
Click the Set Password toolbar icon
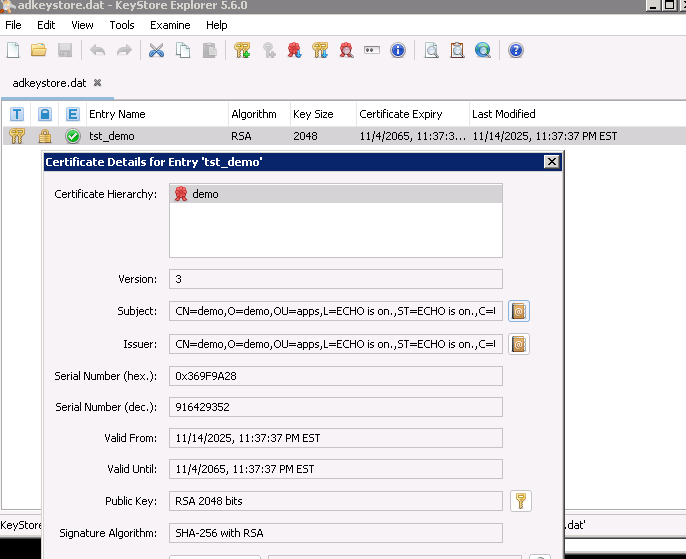point(372,50)
